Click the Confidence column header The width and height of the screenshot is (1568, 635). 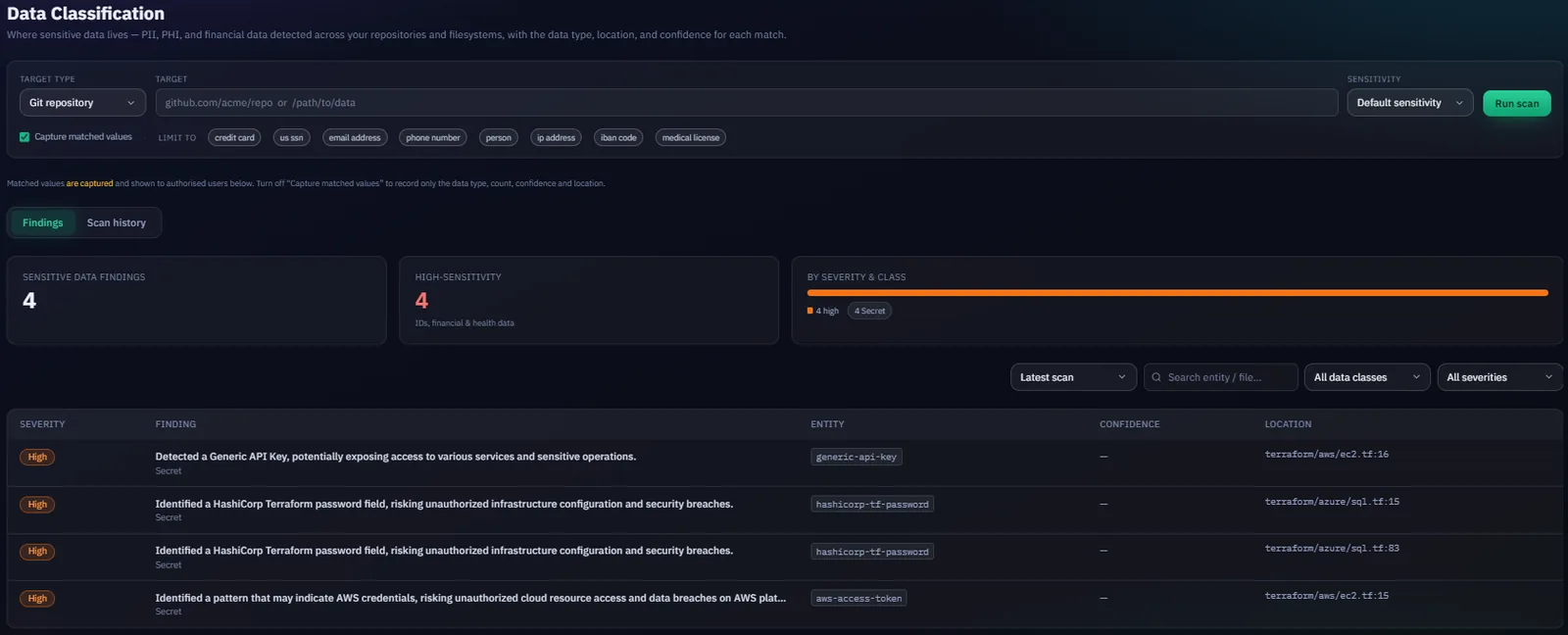point(1129,424)
